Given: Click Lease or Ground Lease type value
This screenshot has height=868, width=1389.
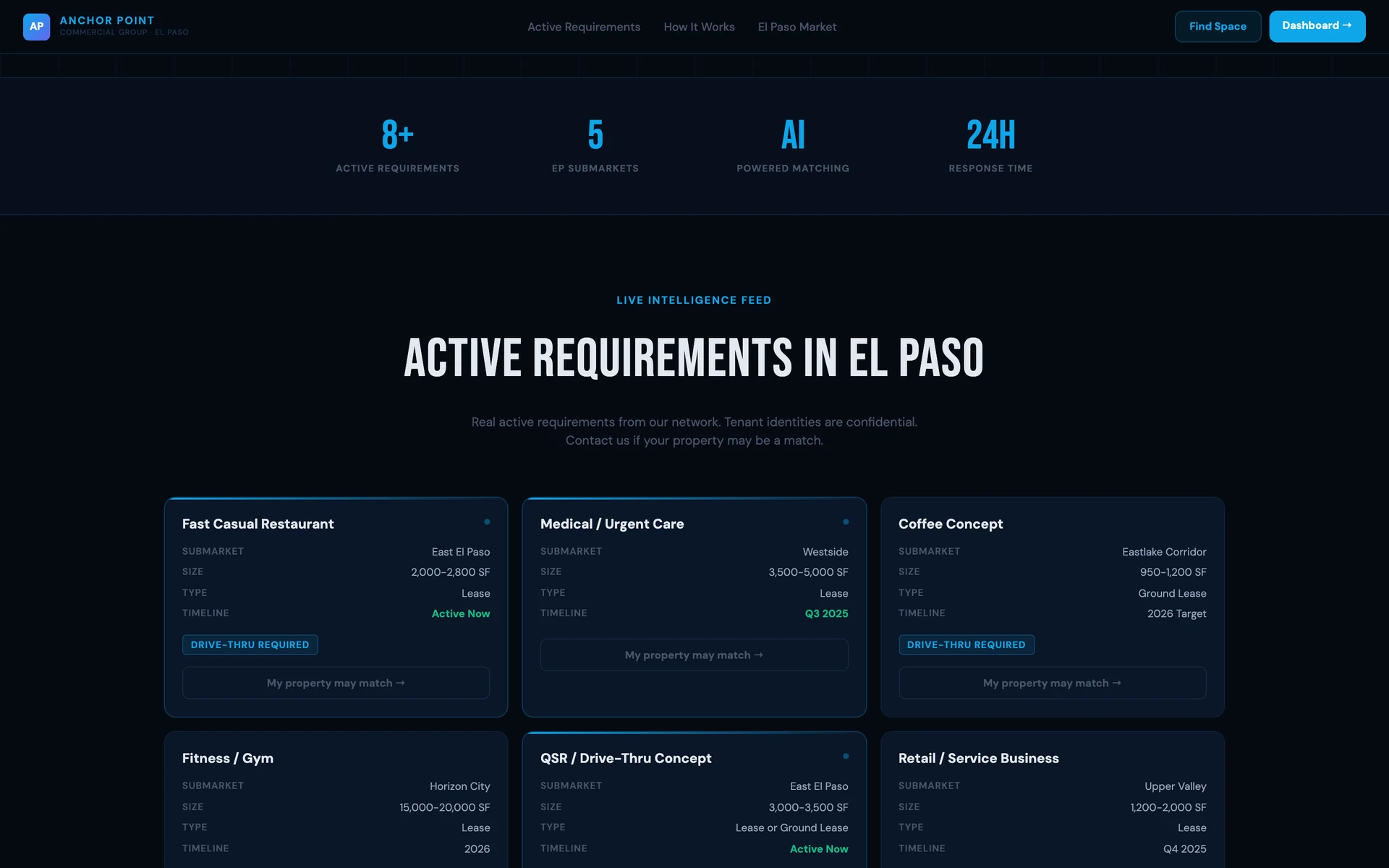Looking at the screenshot, I should click(x=791, y=827).
